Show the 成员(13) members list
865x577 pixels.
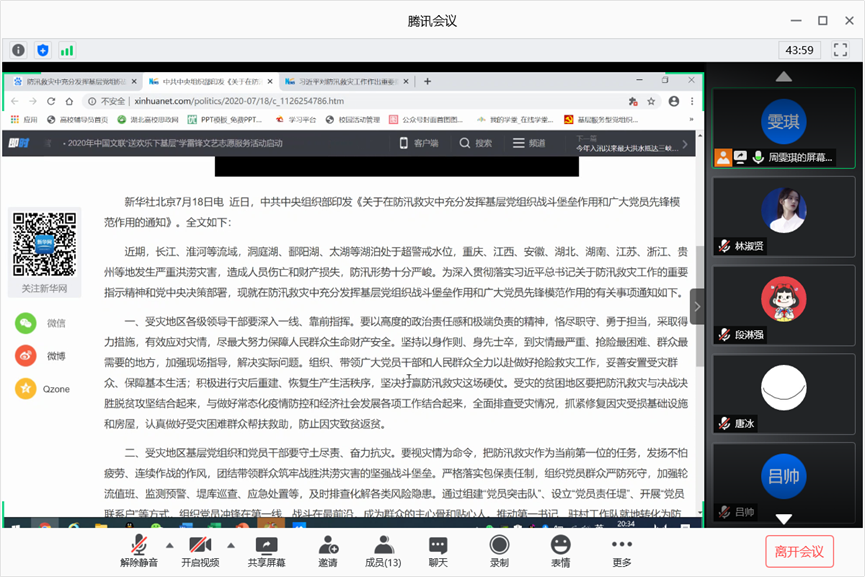pyautogui.click(x=382, y=551)
